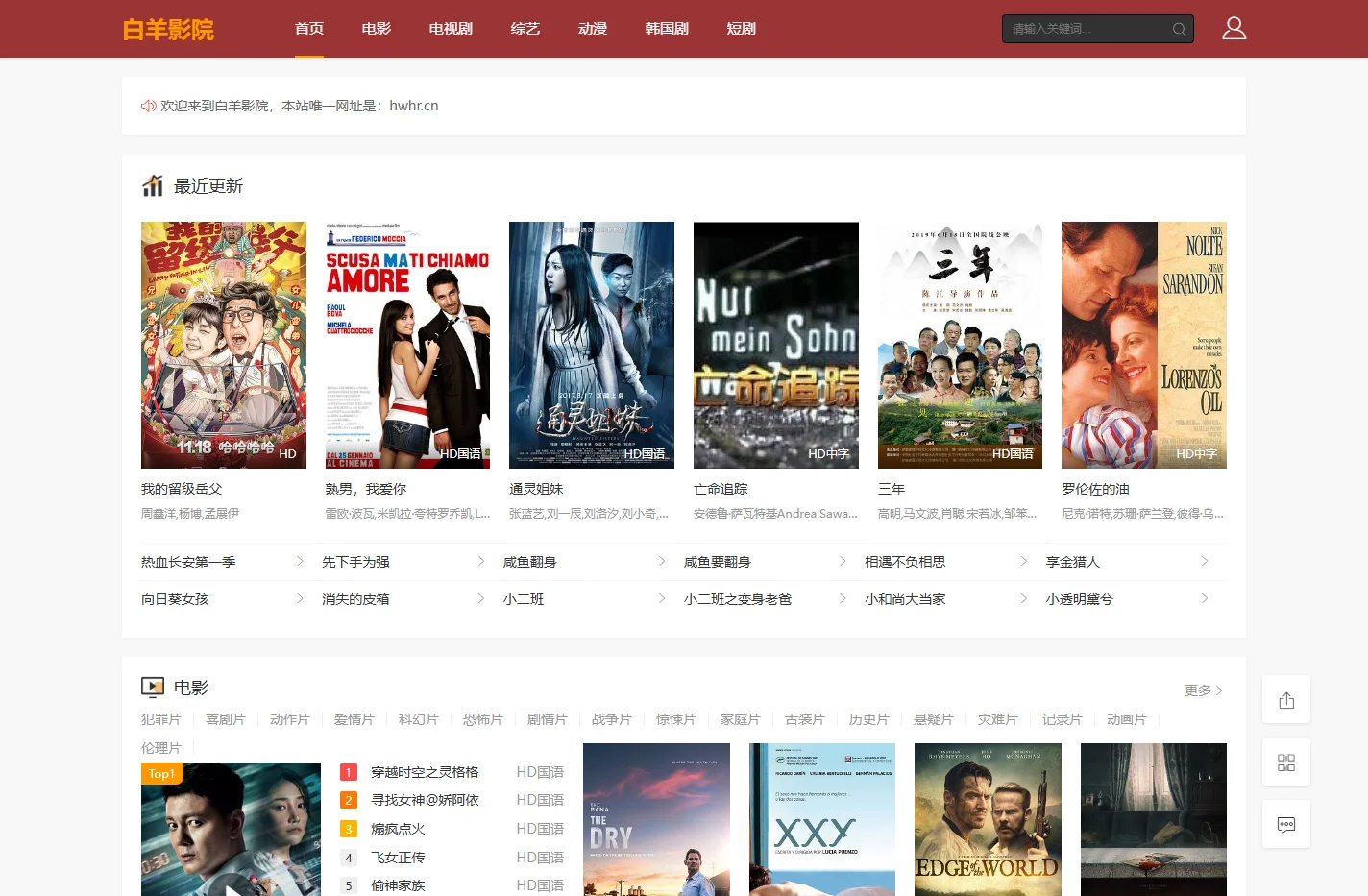
Task: Filter movies by 喜剧片 genre
Action: coord(226,719)
